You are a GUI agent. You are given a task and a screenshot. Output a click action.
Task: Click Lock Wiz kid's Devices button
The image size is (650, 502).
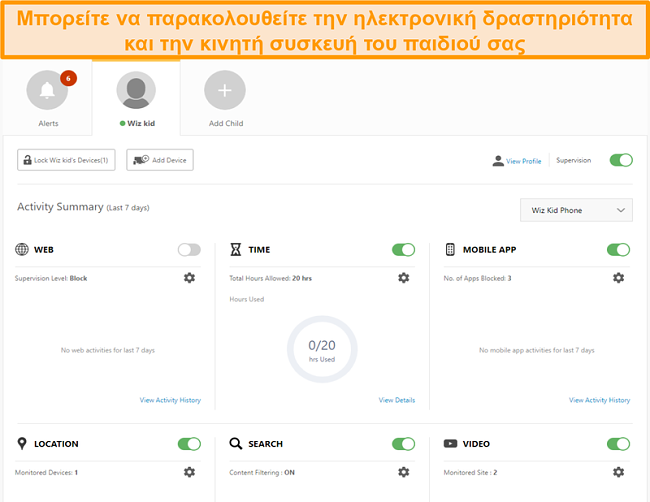click(67, 160)
